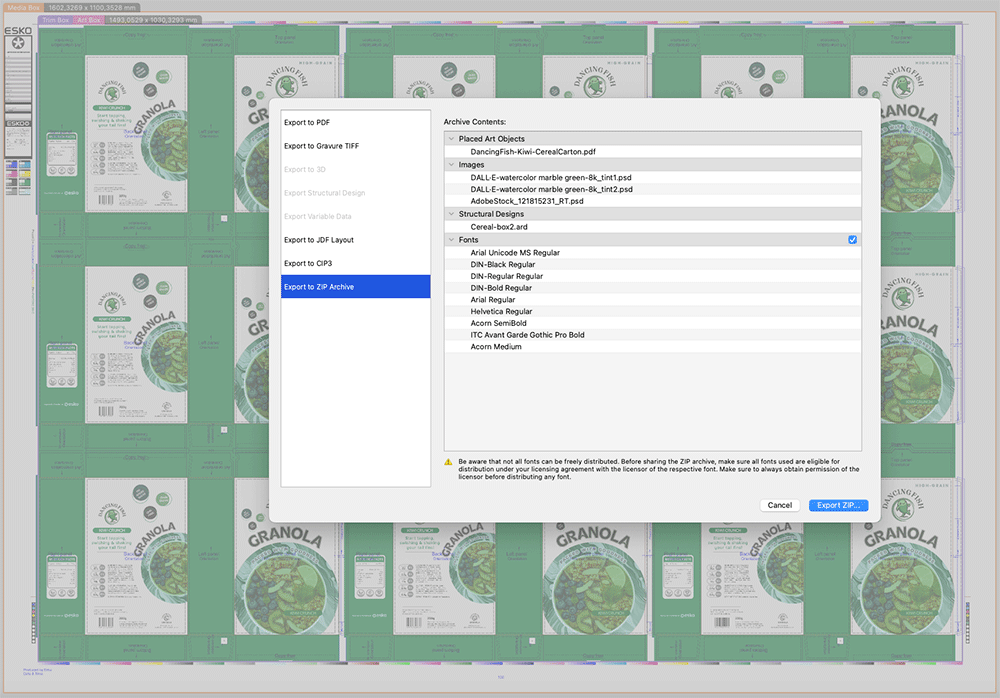
Task: Click the Export ZIP... button
Action: pyautogui.click(x=838, y=505)
